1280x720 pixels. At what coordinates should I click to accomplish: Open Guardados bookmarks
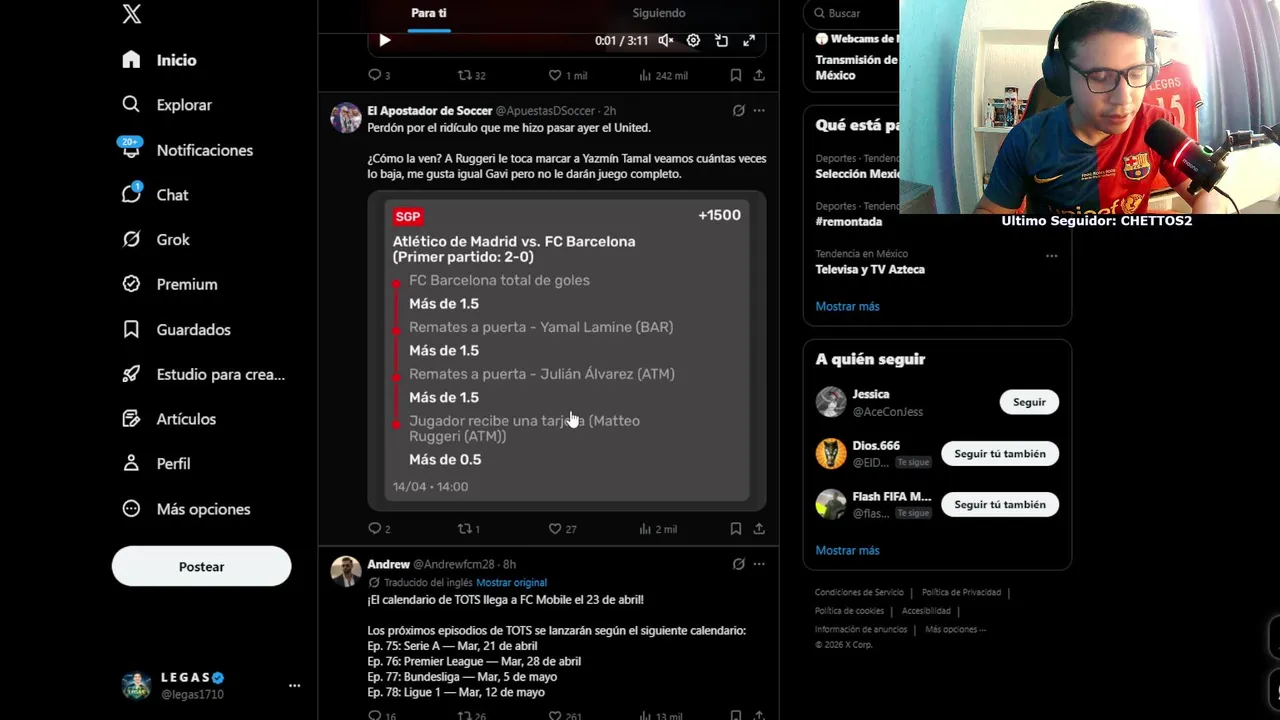coord(176,329)
